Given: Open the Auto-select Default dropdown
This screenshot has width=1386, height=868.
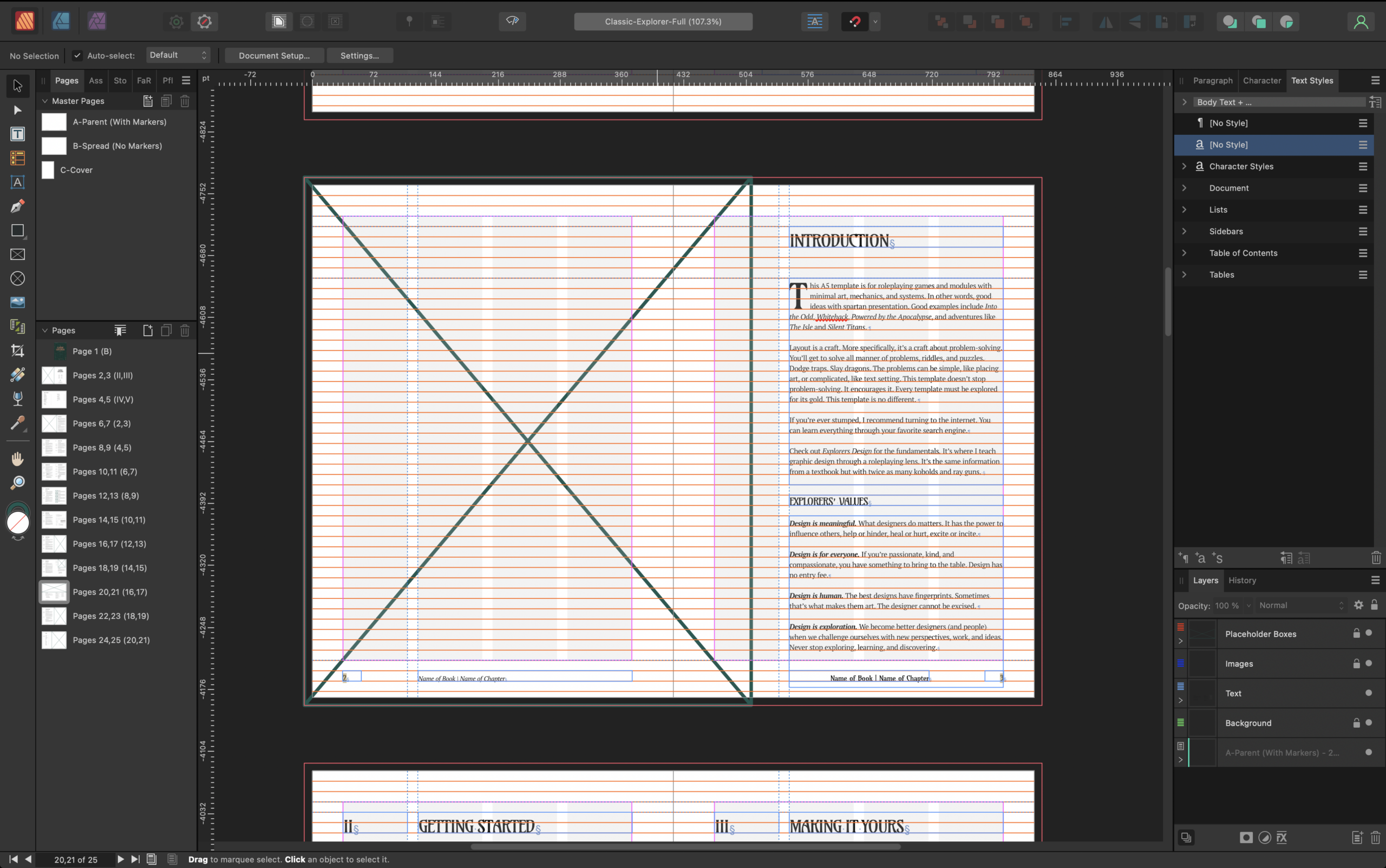Looking at the screenshot, I should point(178,55).
